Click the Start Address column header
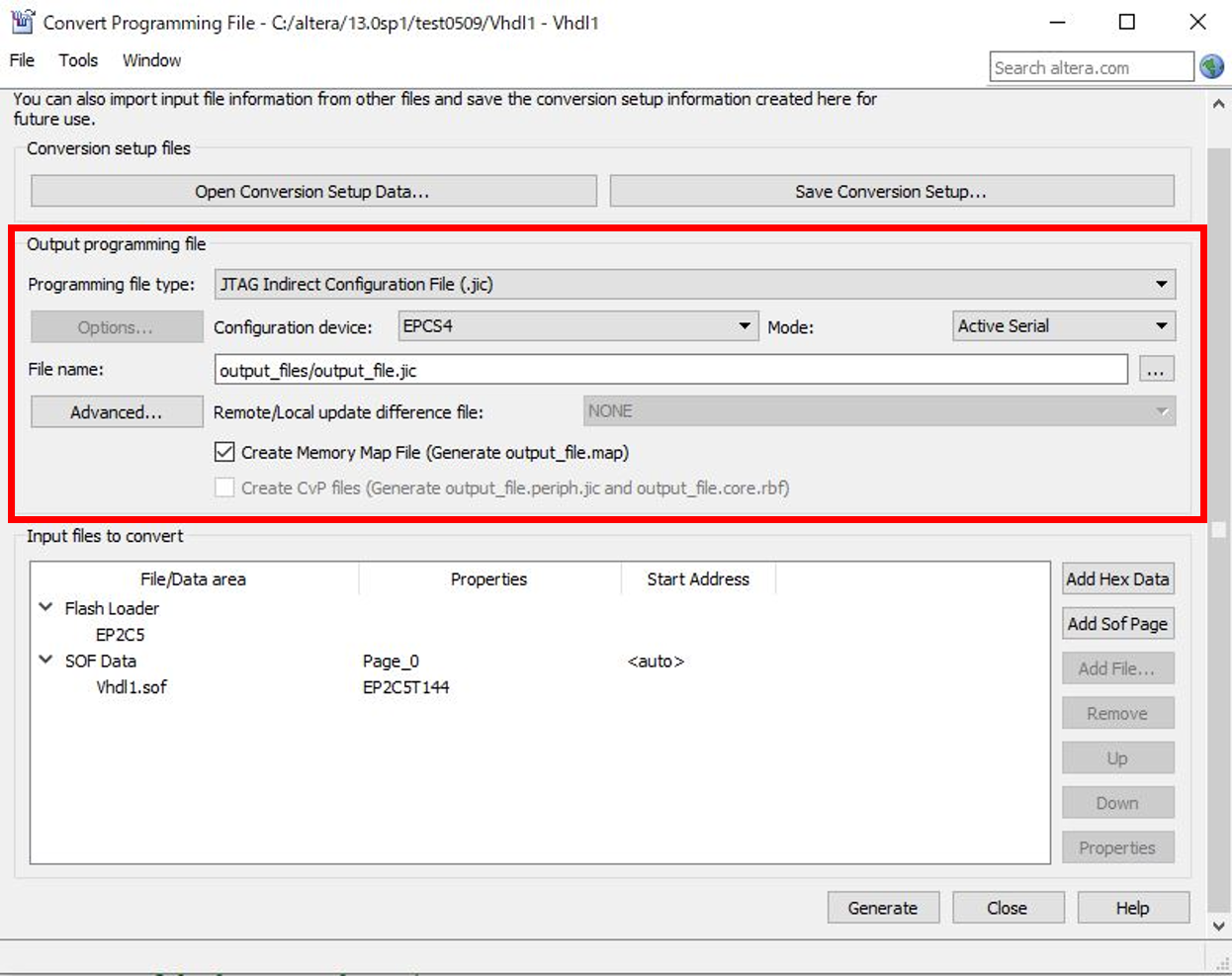This screenshot has height=976, width=1232. (x=698, y=579)
